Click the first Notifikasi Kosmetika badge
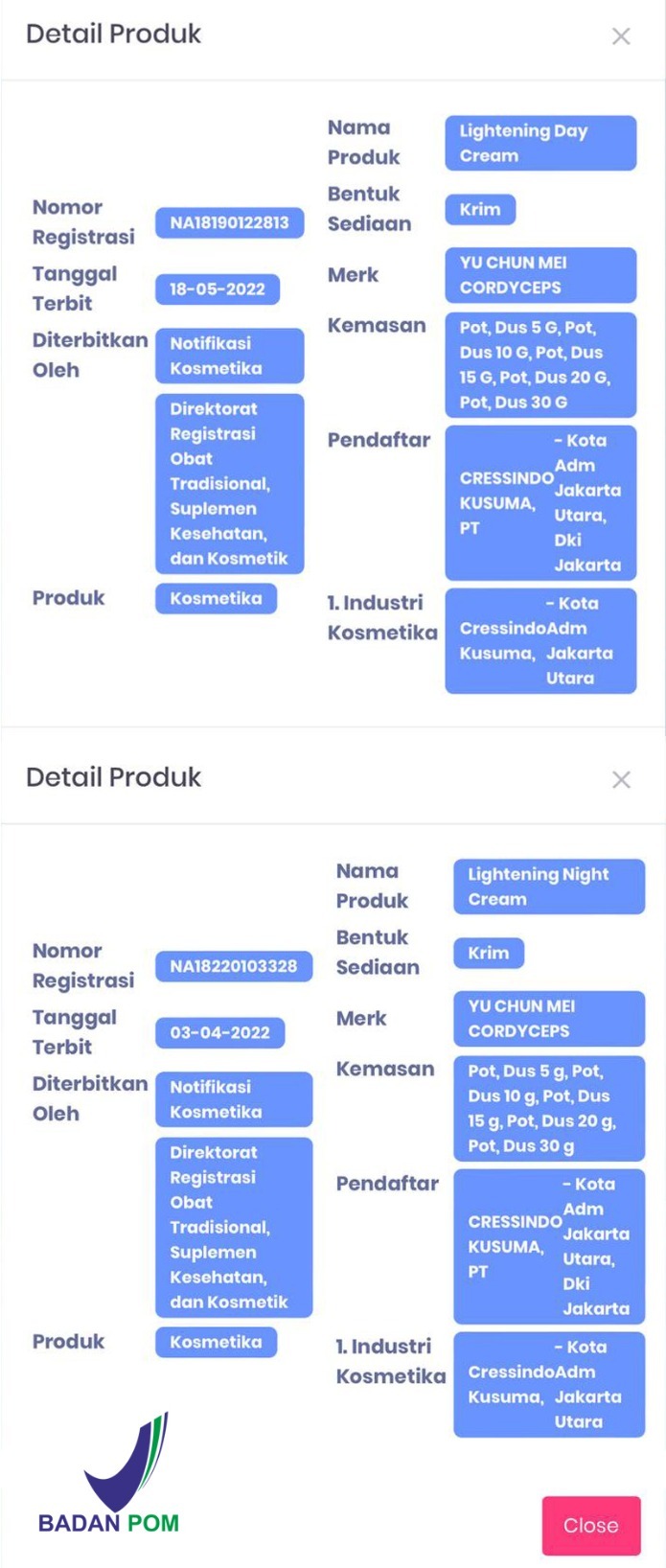 tap(229, 356)
